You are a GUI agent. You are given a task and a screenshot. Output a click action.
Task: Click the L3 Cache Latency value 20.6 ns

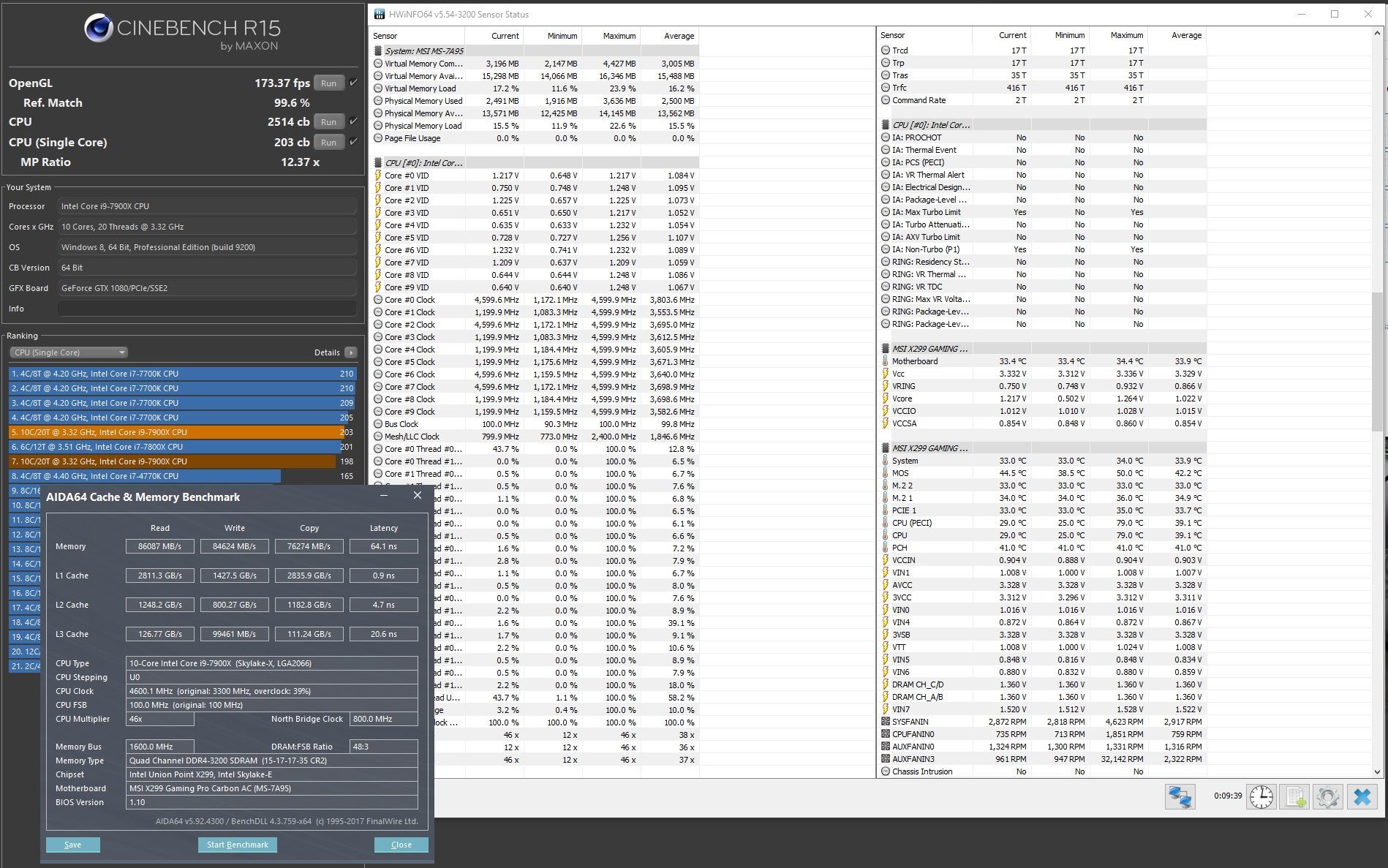pos(383,634)
